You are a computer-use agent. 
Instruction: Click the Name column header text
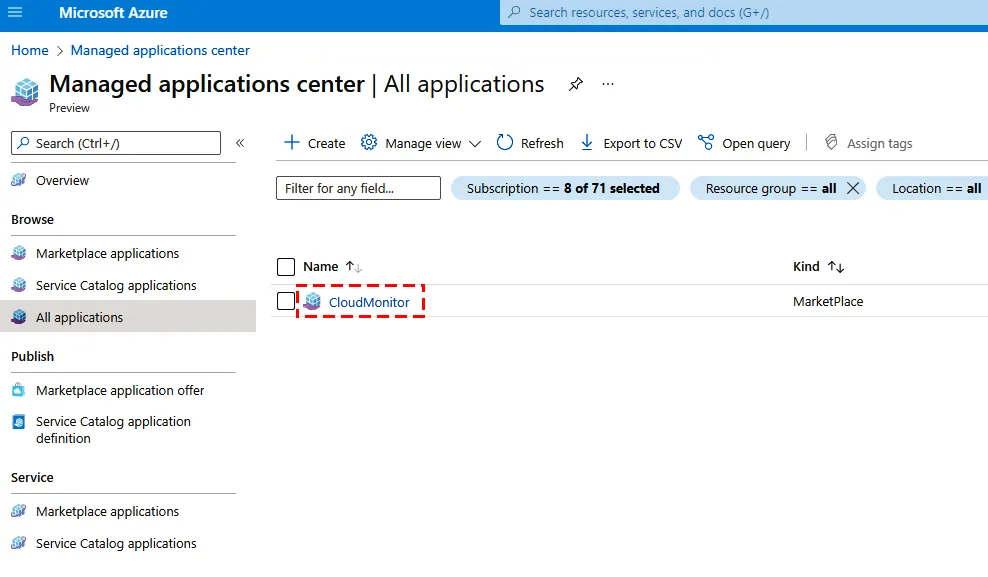click(x=321, y=267)
